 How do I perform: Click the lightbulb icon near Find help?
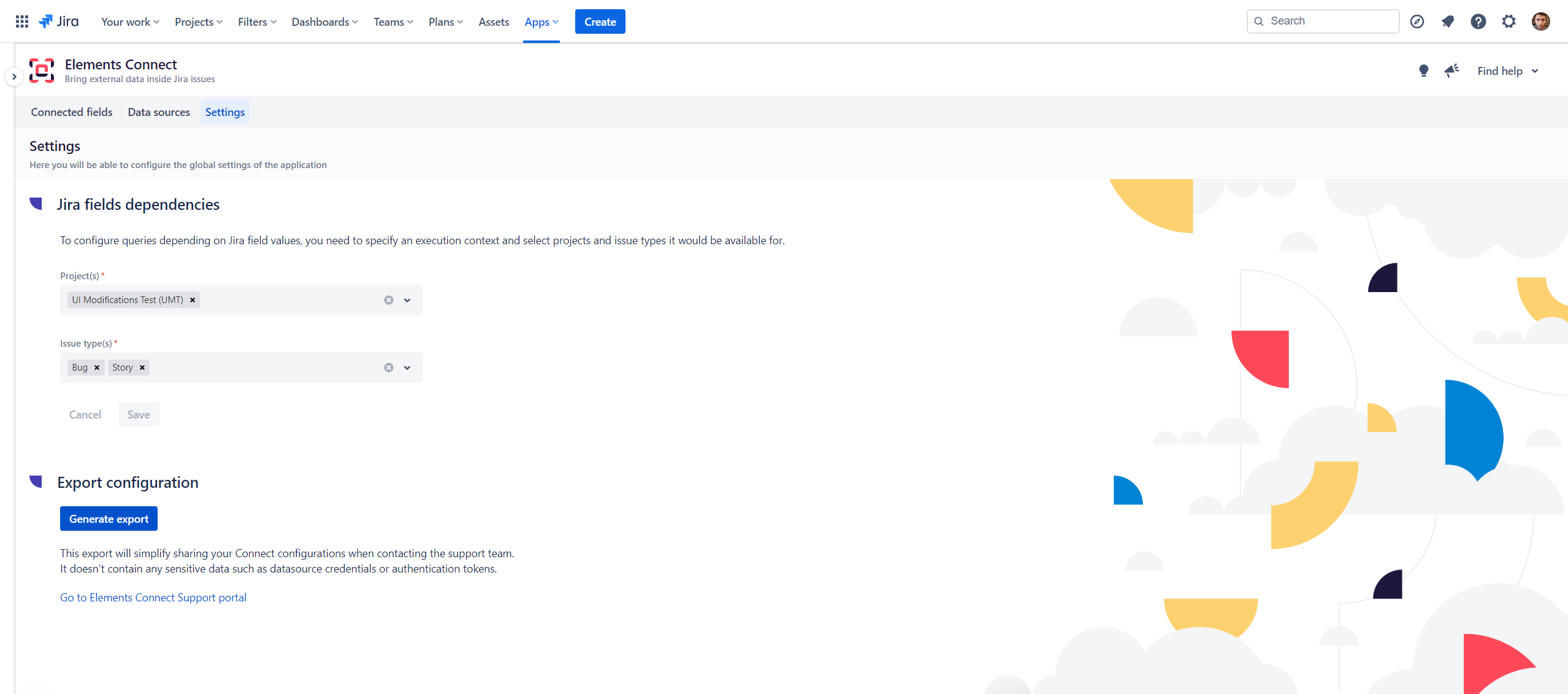point(1423,71)
